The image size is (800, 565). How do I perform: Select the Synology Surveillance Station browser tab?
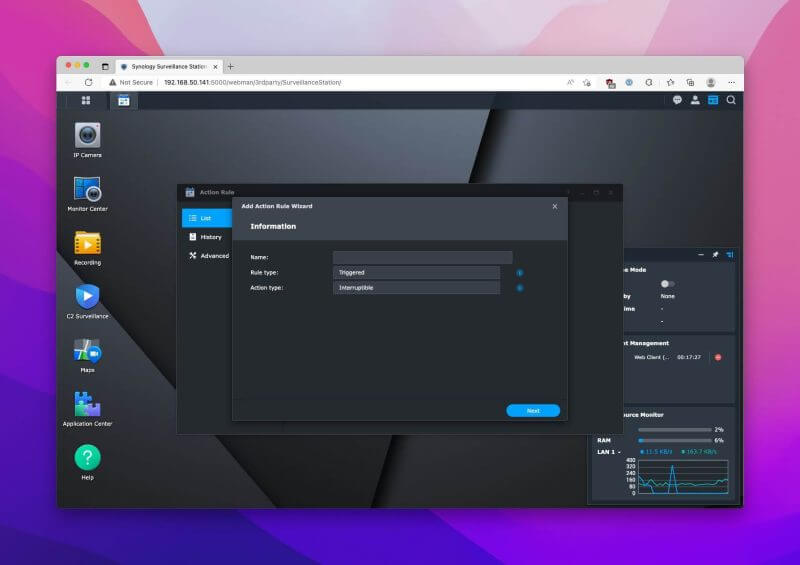(169, 66)
